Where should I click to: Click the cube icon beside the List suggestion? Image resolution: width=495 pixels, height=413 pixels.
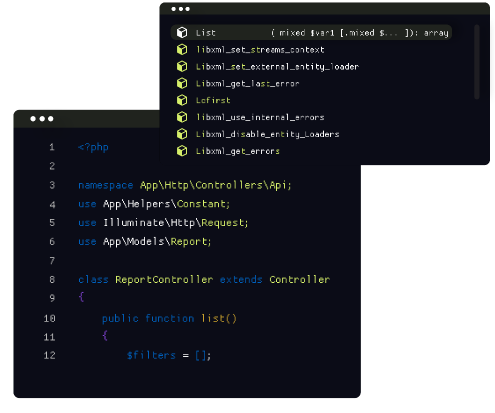182,32
